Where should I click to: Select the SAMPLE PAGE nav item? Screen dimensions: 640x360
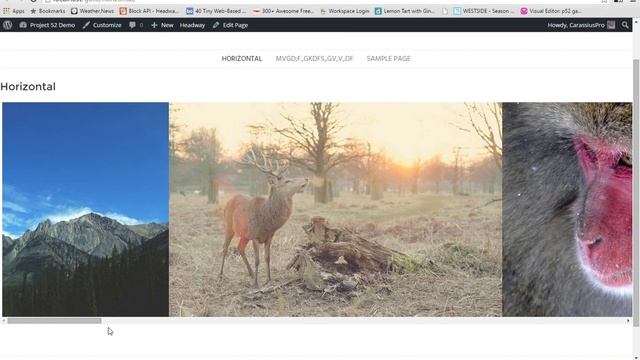(389, 59)
